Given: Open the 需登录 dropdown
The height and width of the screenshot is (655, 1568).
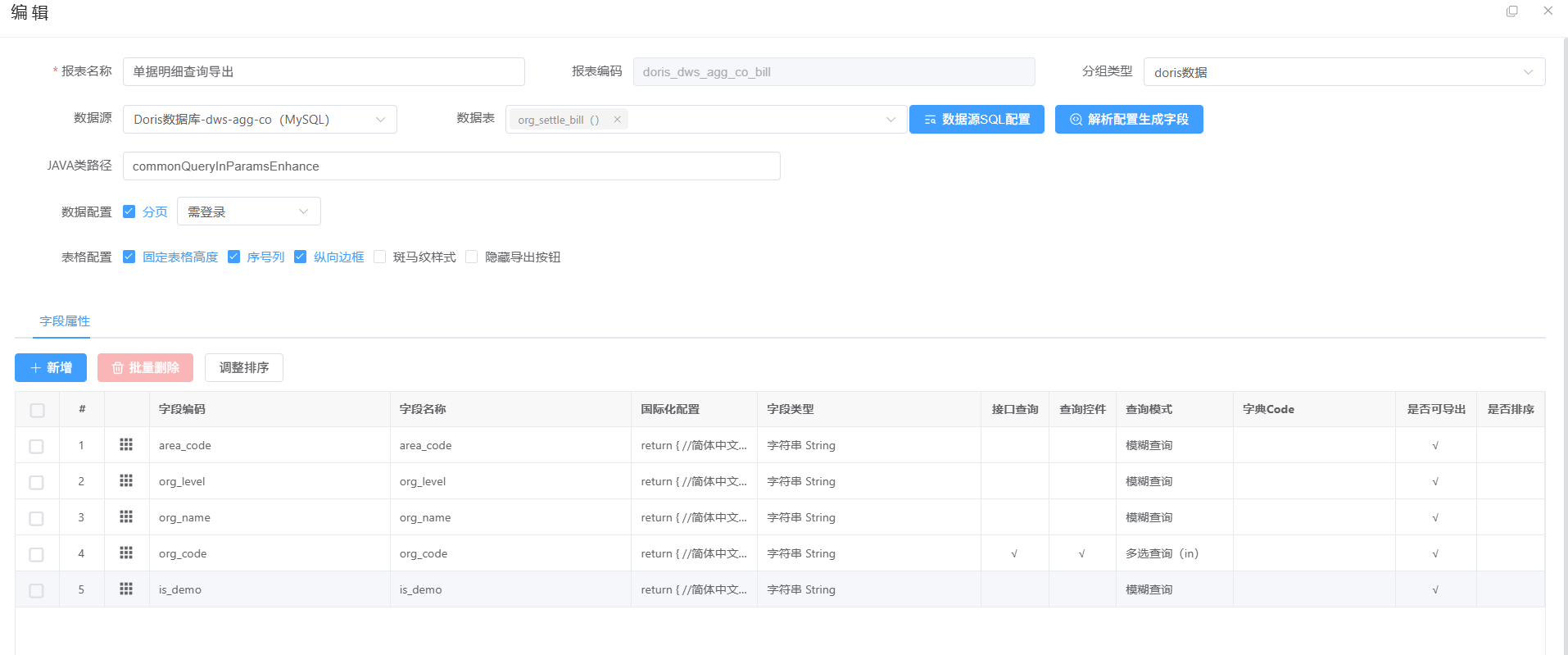Looking at the screenshot, I should (248, 212).
